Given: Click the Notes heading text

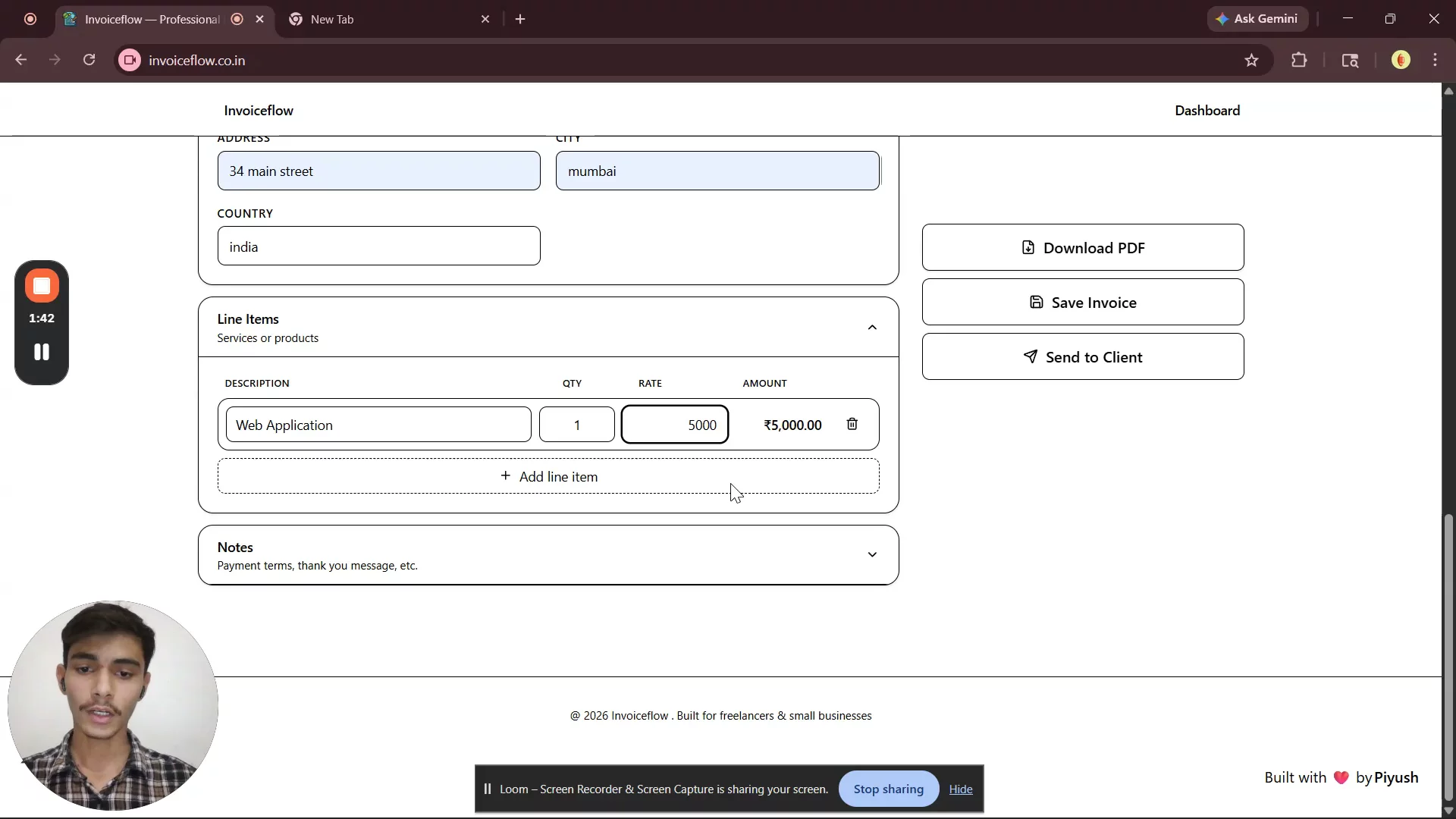Looking at the screenshot, I should pyautogui.click(x=235, y=548).
